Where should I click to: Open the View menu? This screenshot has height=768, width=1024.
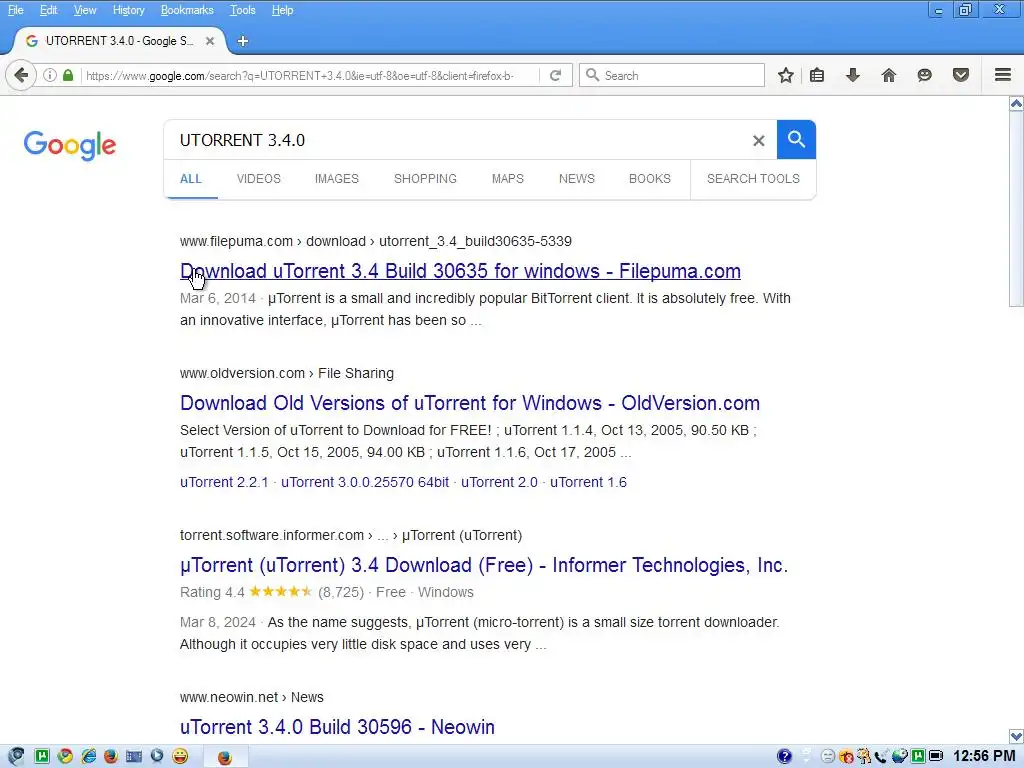pyautogui.click(x=85, y=10)
